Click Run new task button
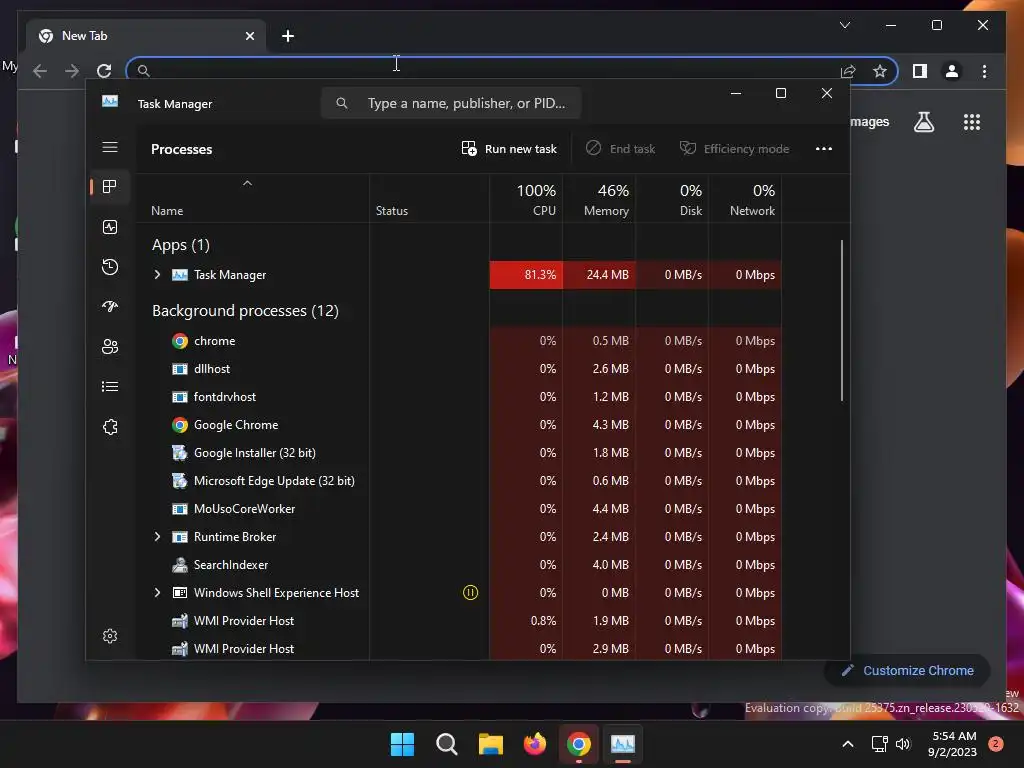 coord(509,149)
